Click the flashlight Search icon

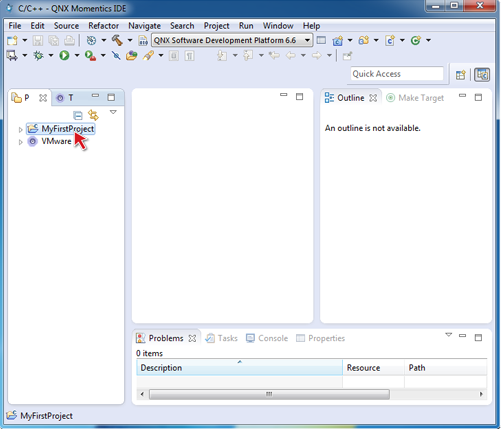148,55
